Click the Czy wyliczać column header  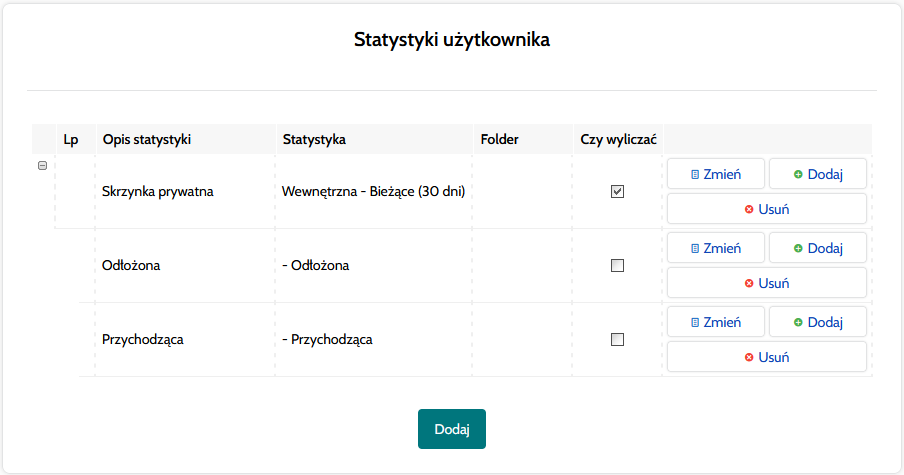[618, 140]
